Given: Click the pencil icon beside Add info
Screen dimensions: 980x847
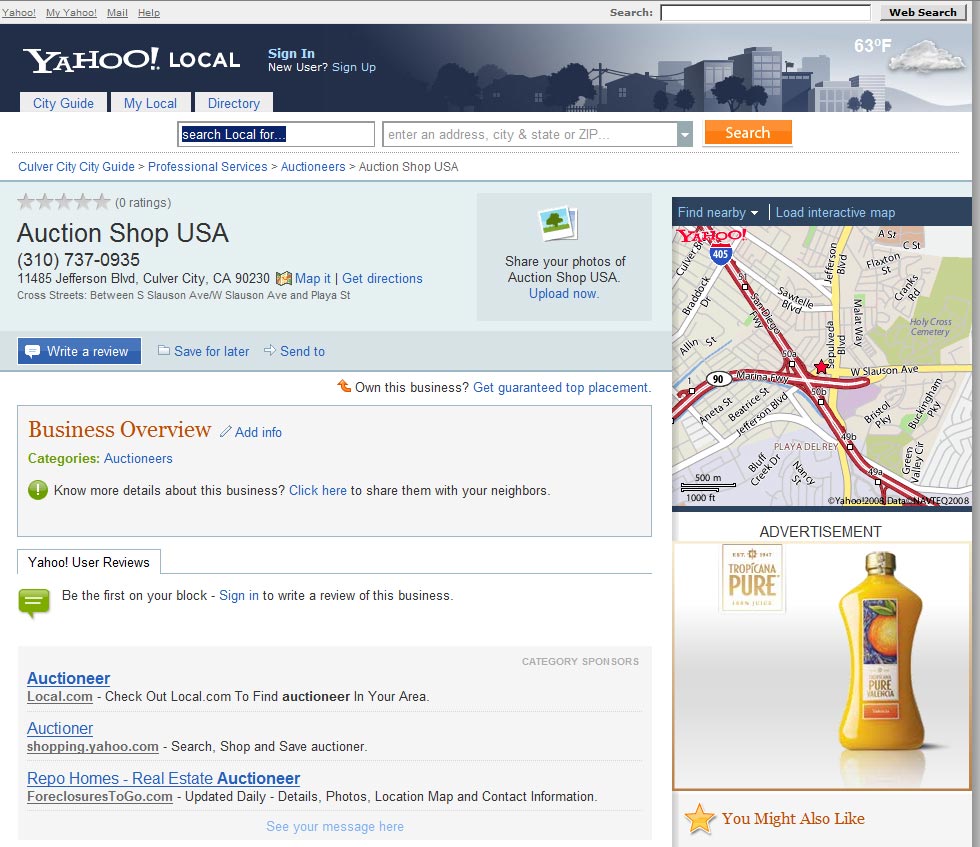Looking at the screenshot, I should point(226,431).
